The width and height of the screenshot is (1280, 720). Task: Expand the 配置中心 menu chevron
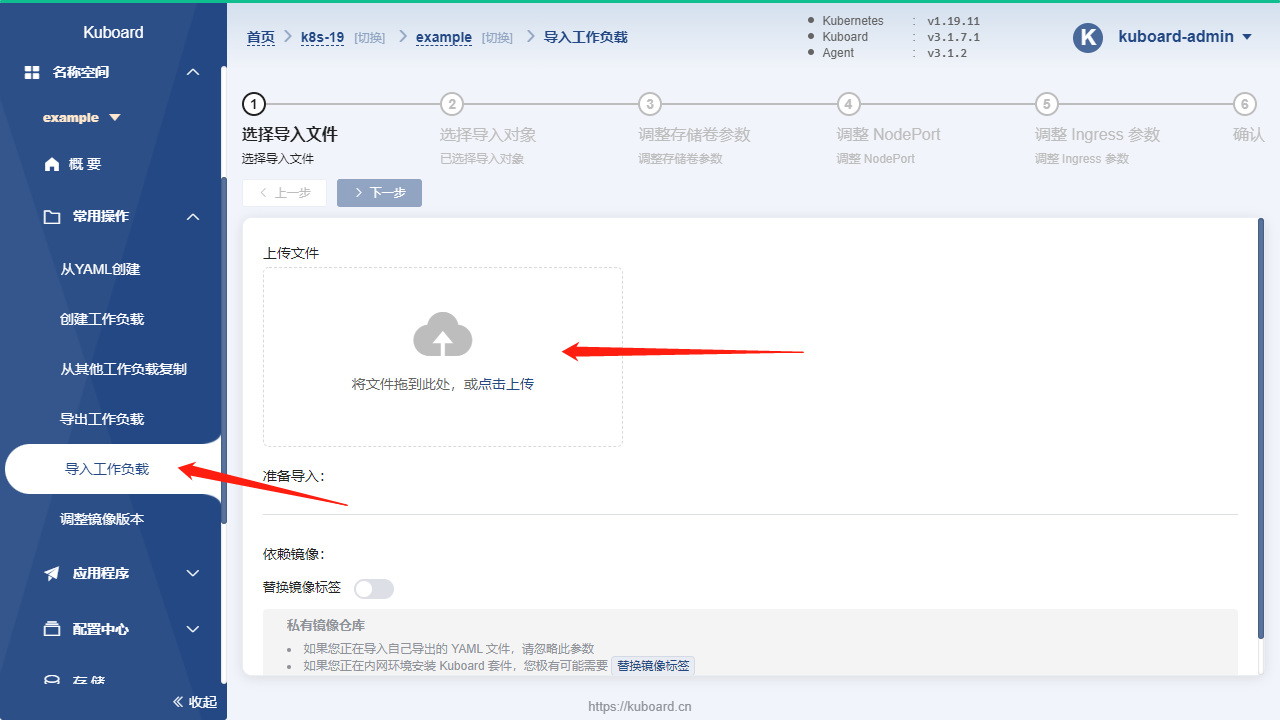(x=194, y=629)
